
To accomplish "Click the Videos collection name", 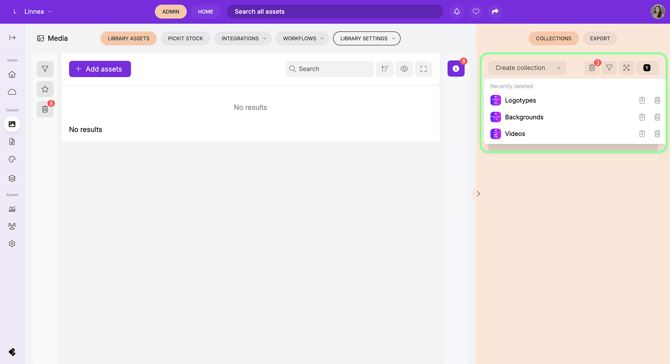I will [x=515, y=134].
